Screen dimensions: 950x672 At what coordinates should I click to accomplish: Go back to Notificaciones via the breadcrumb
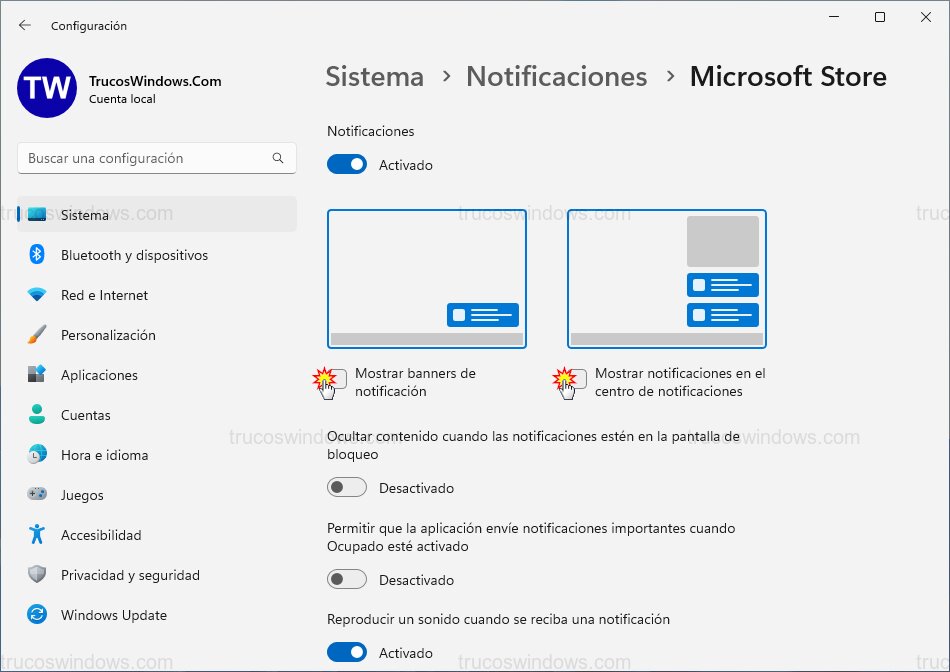[x=557, y=76]
